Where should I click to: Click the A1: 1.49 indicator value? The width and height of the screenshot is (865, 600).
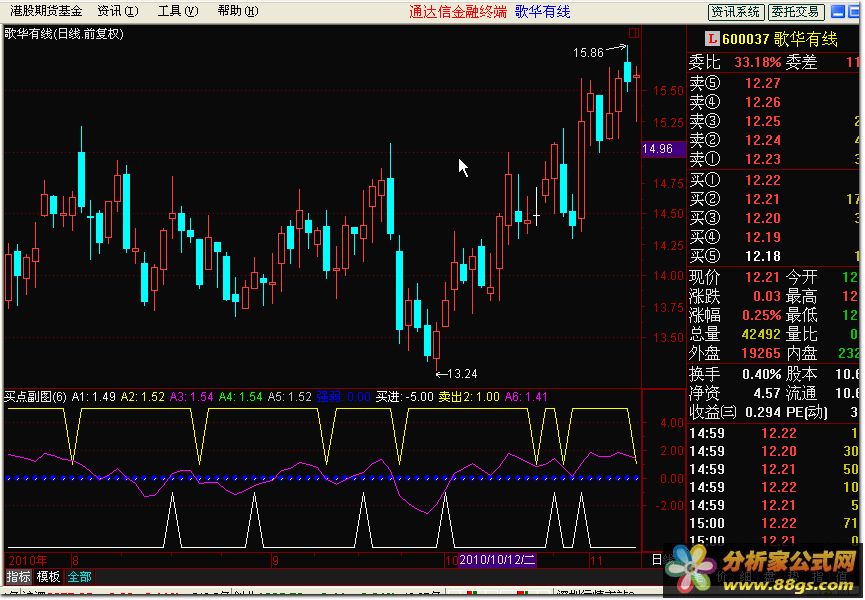[x=94, y=397]
